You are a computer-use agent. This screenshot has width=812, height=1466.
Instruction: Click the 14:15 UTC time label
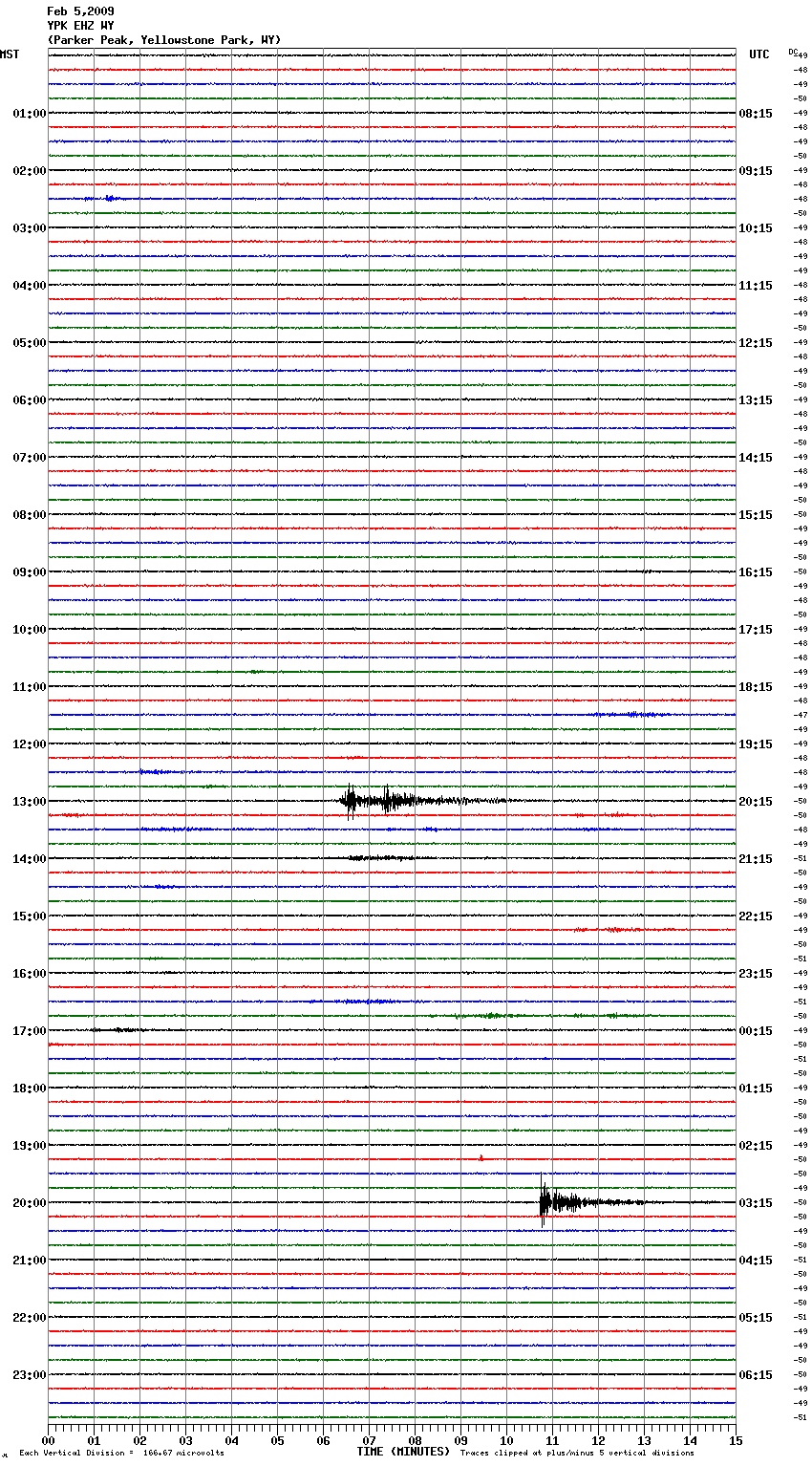(x=756, y=458)
